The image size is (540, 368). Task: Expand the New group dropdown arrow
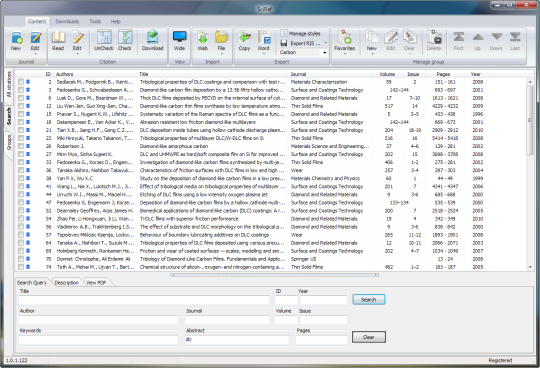click(372, 54)
